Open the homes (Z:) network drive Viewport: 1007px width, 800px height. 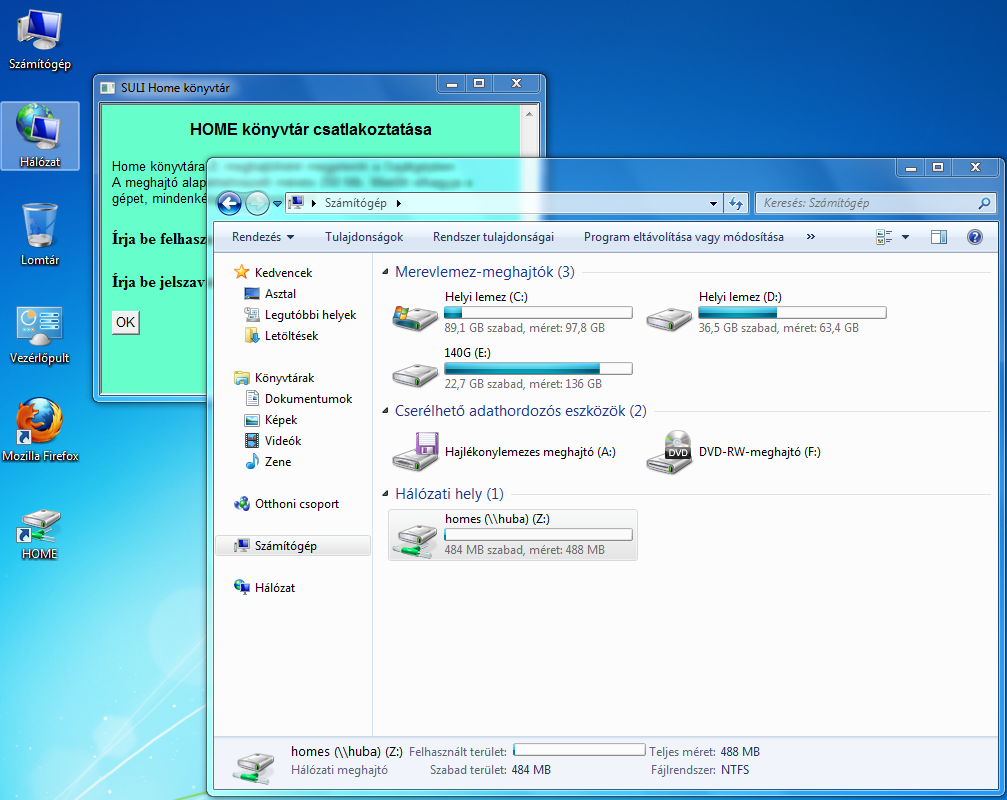(512, 535)
